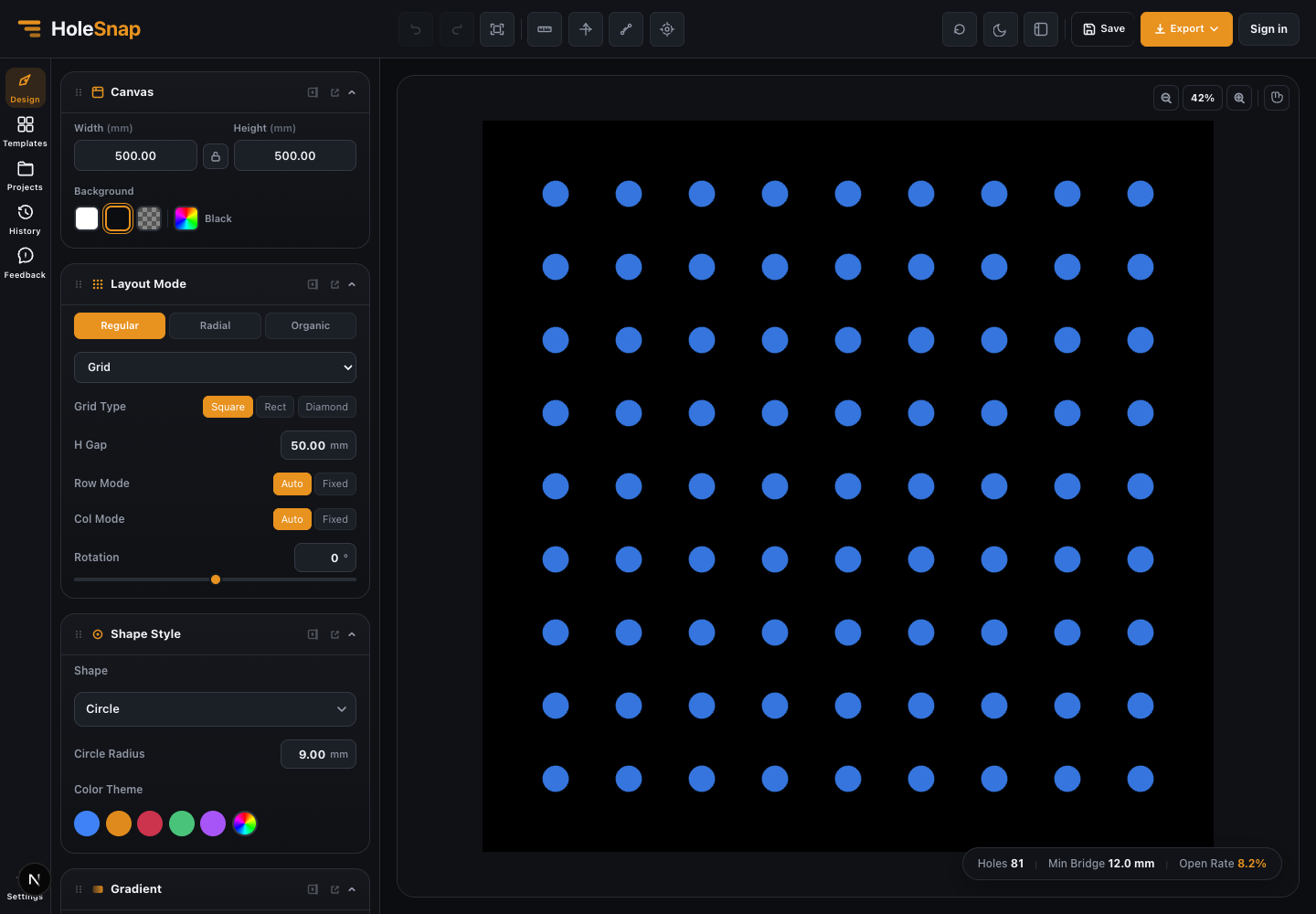Pick the red color theme
Image resolution: width=1316 pixels, height=914 pixels.
(x=150, y=824)
